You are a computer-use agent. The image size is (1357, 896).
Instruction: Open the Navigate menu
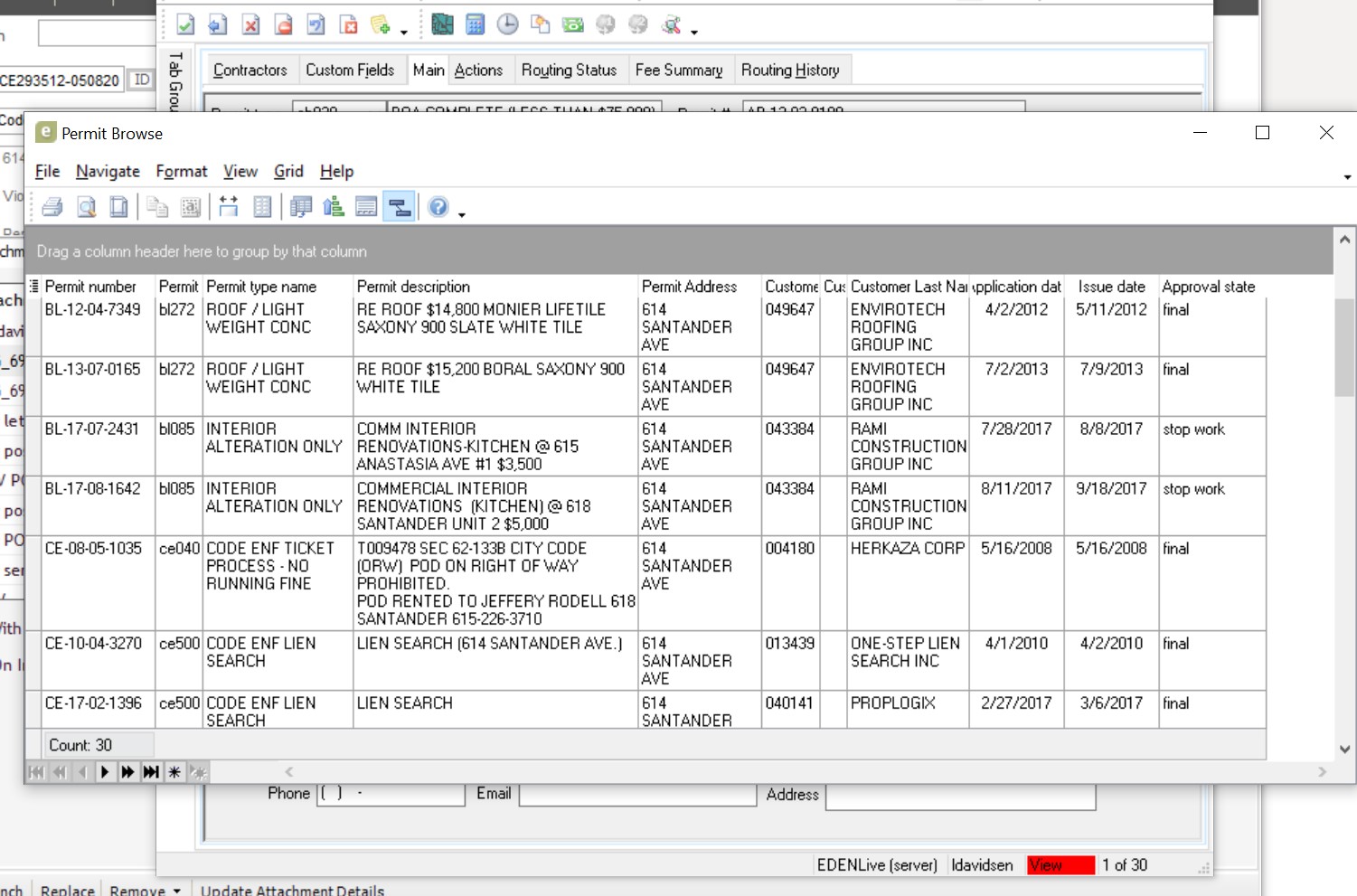(x=108, y=171)
